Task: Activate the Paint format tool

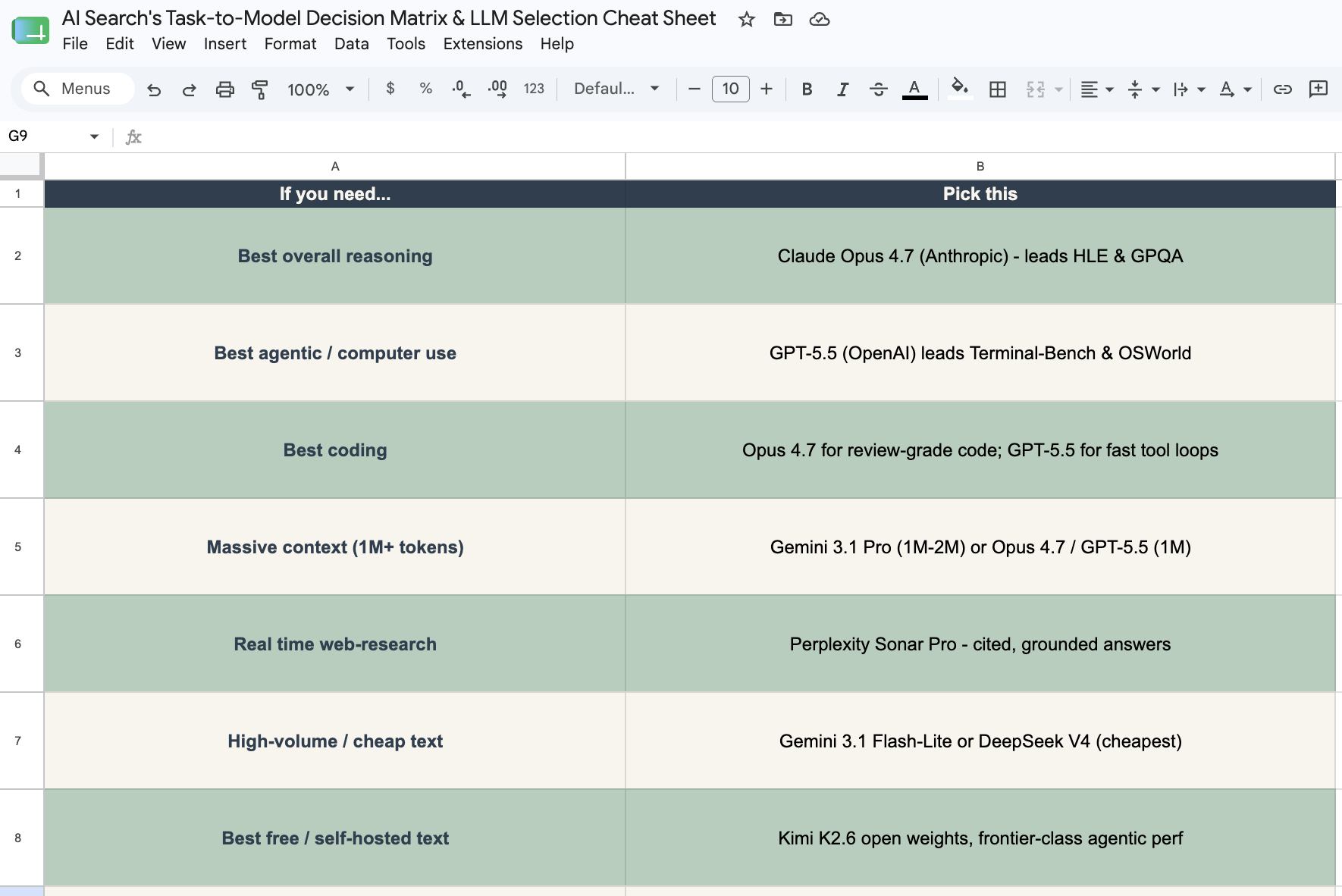Action: click(x=260, y=89)
